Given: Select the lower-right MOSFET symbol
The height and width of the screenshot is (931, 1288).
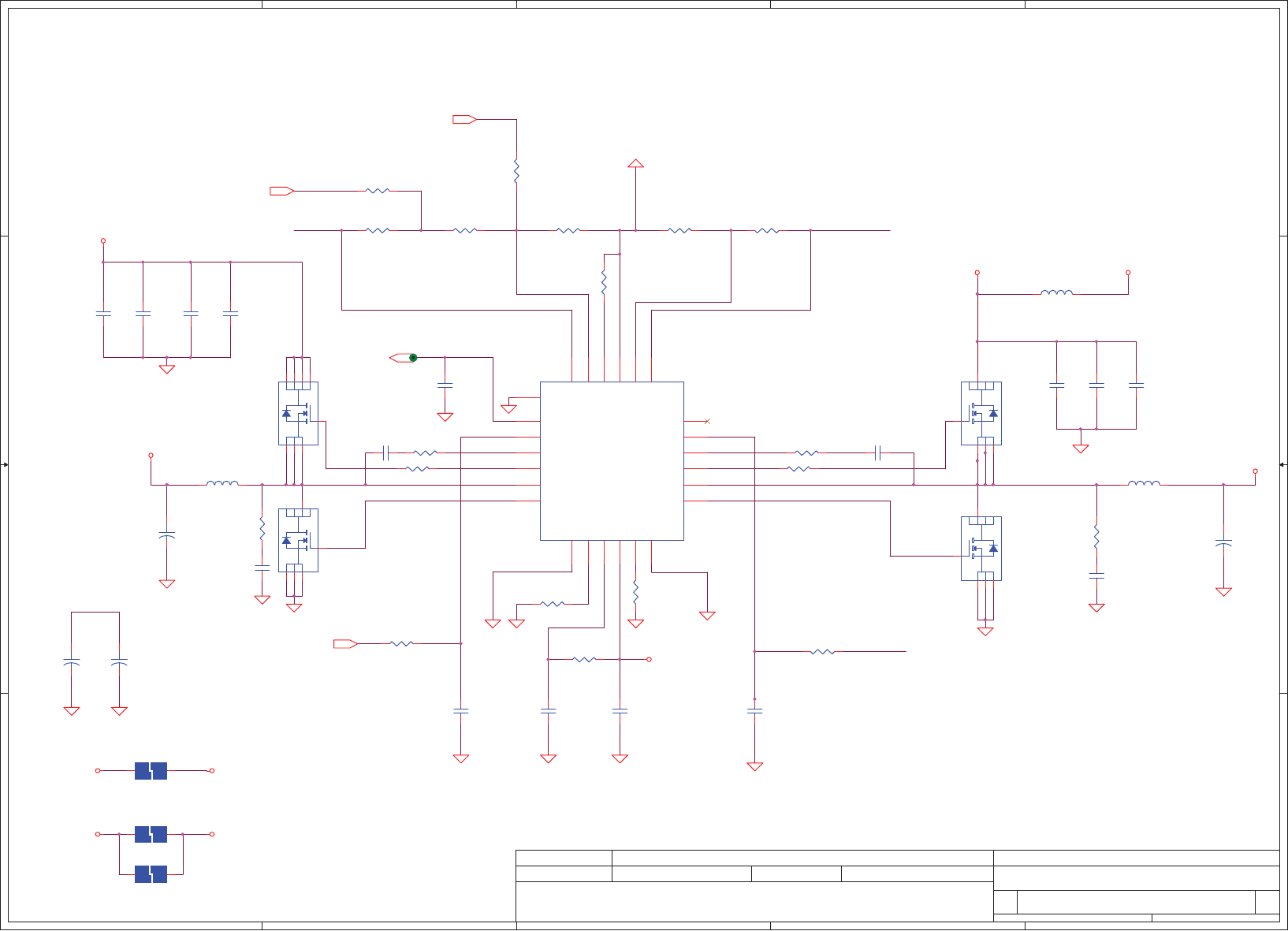Looking at the screenshot, I should [981, 549].
